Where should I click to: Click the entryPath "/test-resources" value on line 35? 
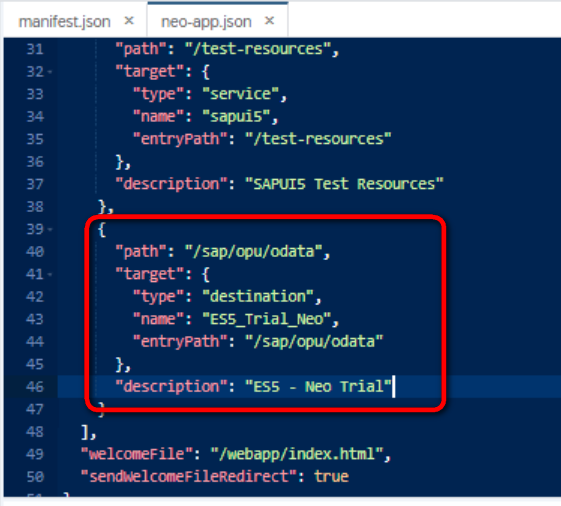[318, 139]
